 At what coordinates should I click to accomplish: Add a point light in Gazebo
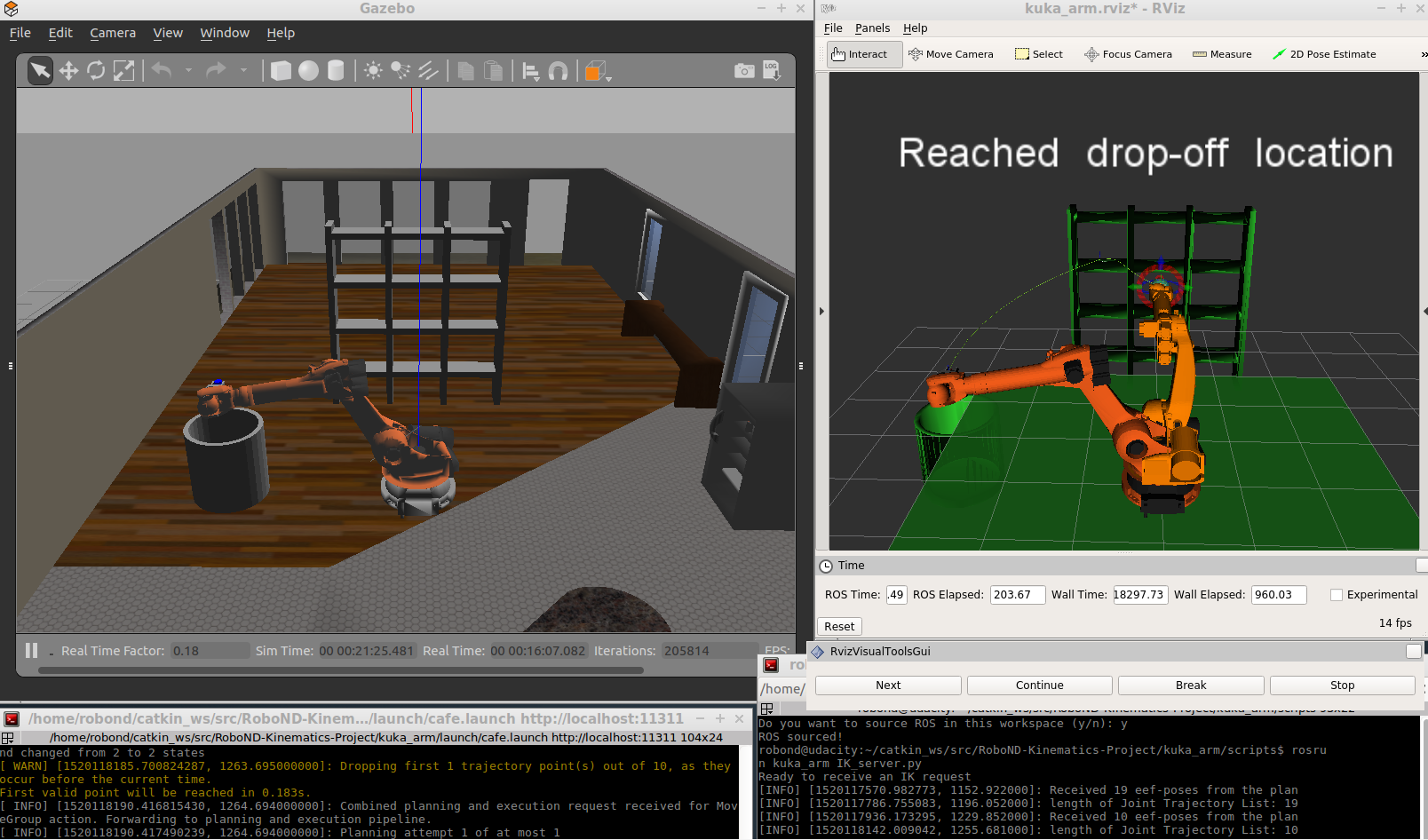click(x=373, y=70)
